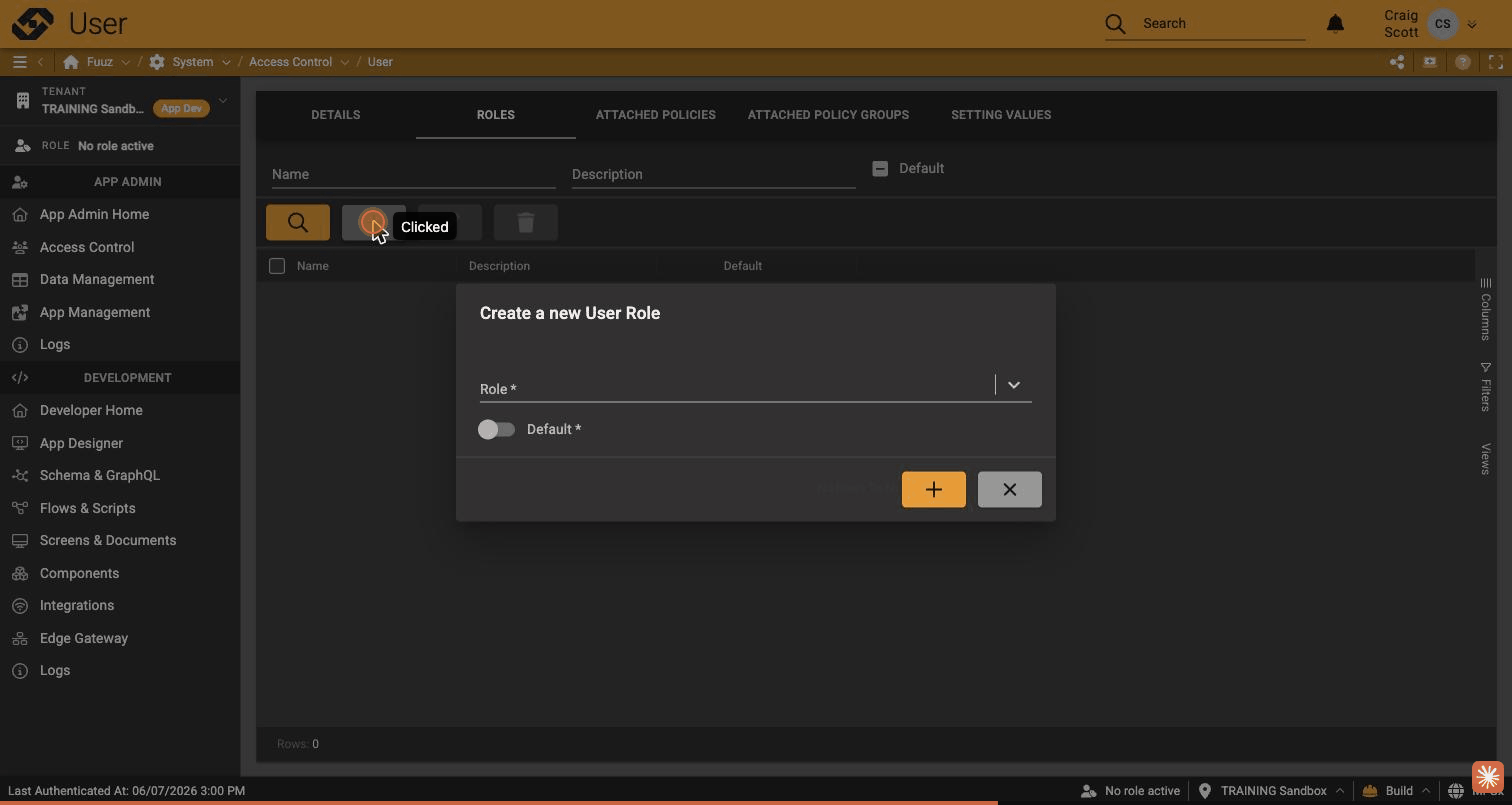Image resolution: width=1512 pixels, height=805 pixels.
Task: Cancel the dialog with the X button
Action: pos(1010,490)
